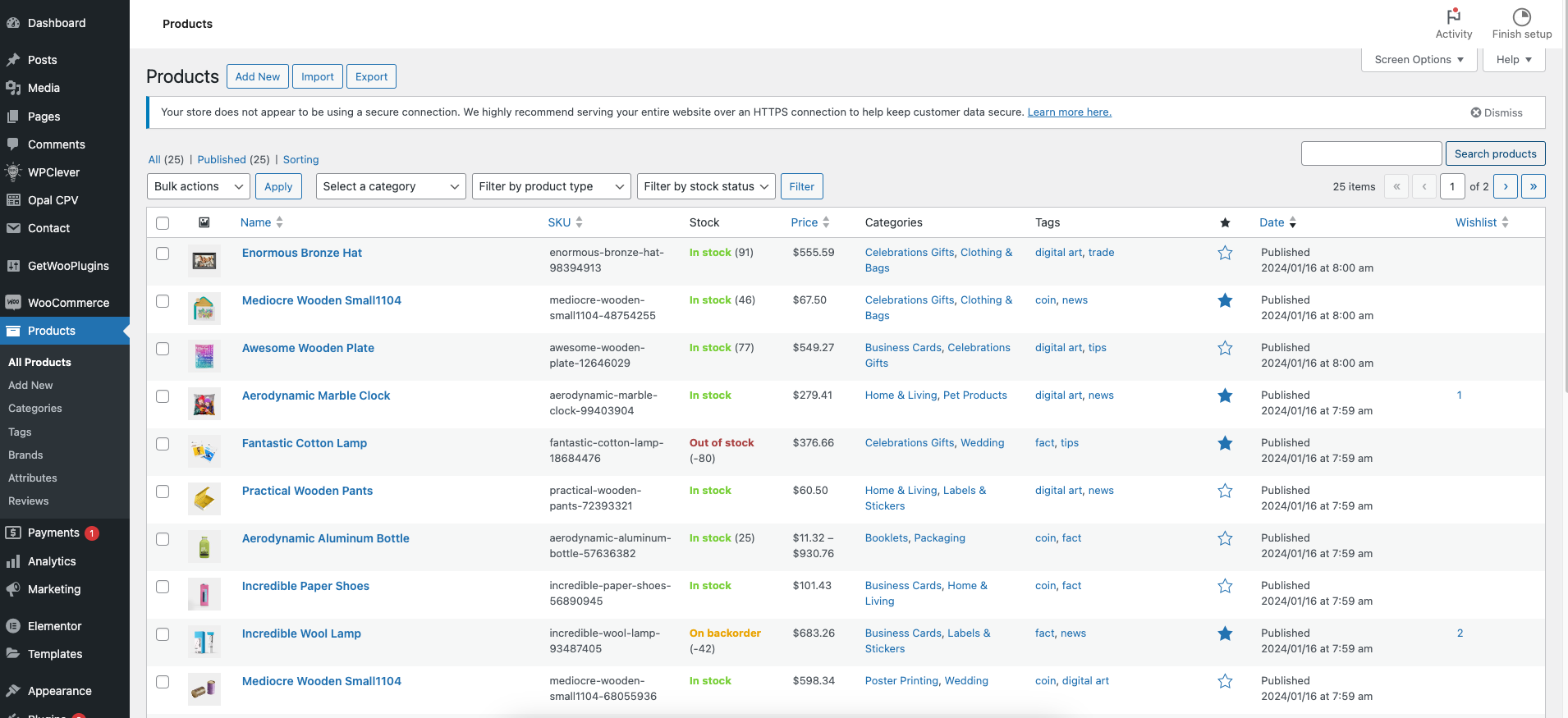1568x718 pixels.
Task: Click the WooCommerce sidebar icon
Action: [x=13, y=303]
